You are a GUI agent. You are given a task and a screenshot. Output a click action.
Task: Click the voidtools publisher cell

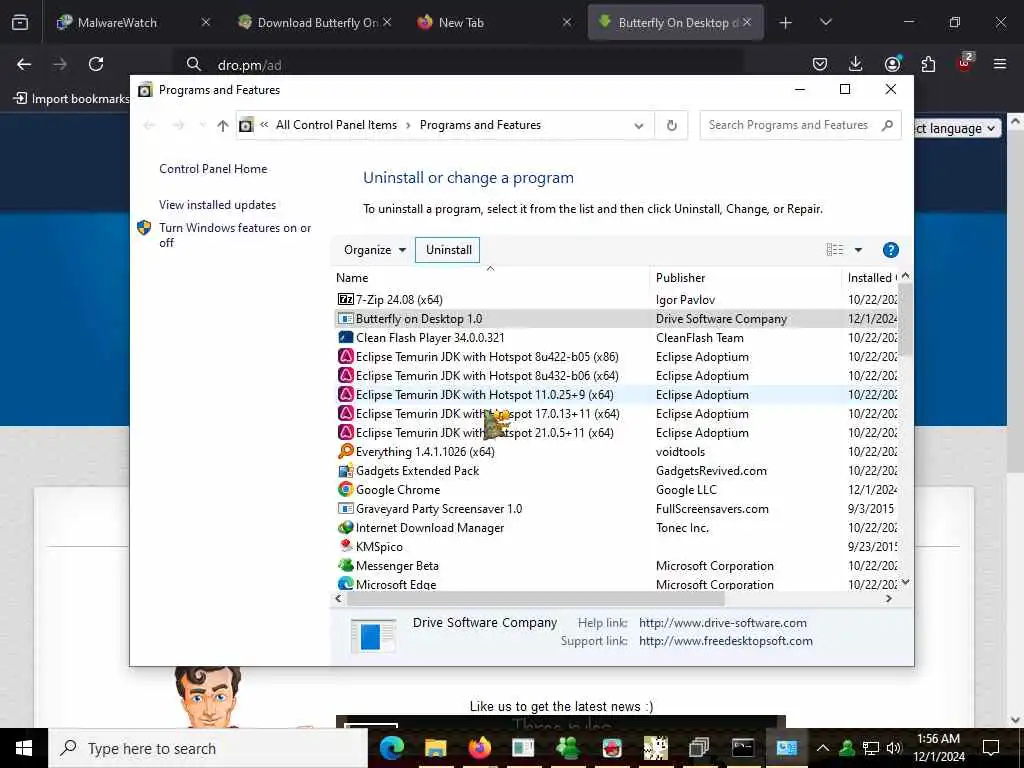pos(680,451)
